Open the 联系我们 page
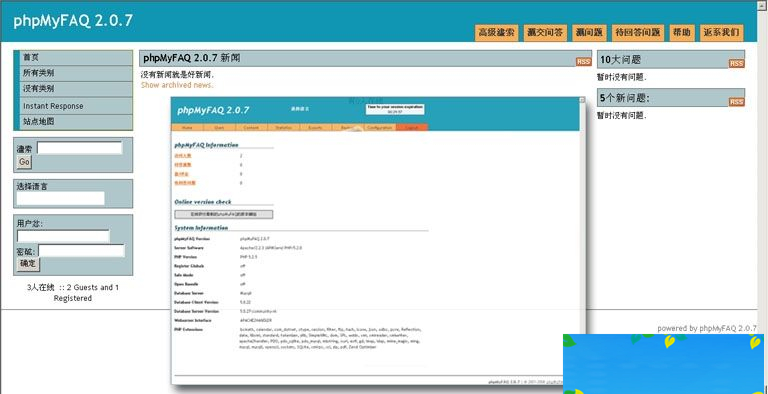 721,33
